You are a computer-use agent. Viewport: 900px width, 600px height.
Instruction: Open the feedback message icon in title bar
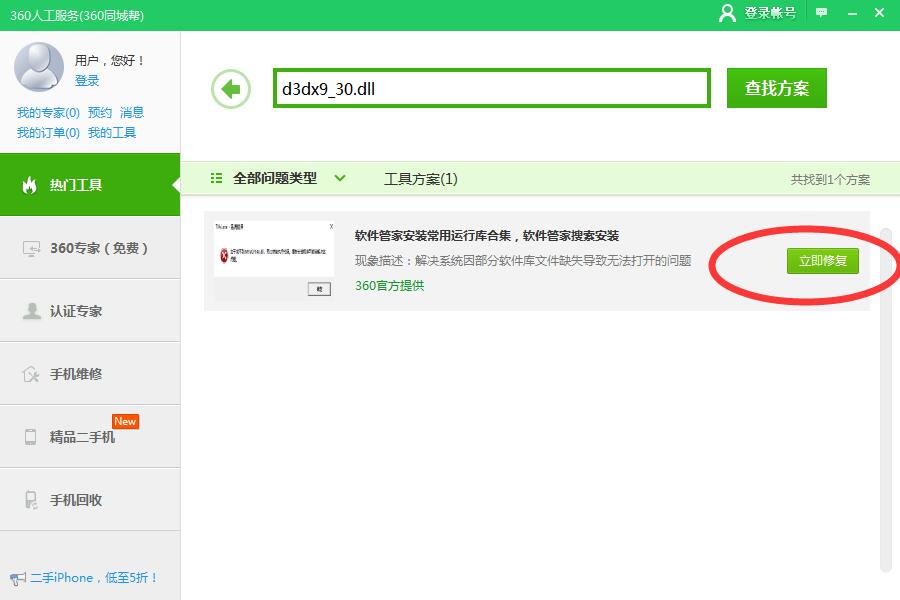pos(821,13)
